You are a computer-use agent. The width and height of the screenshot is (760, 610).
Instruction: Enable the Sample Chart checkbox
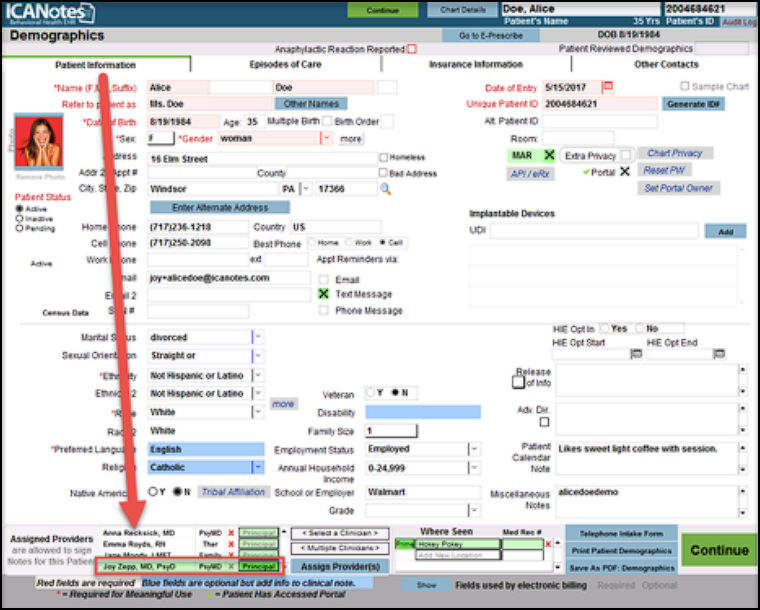[x=684, y=86]
